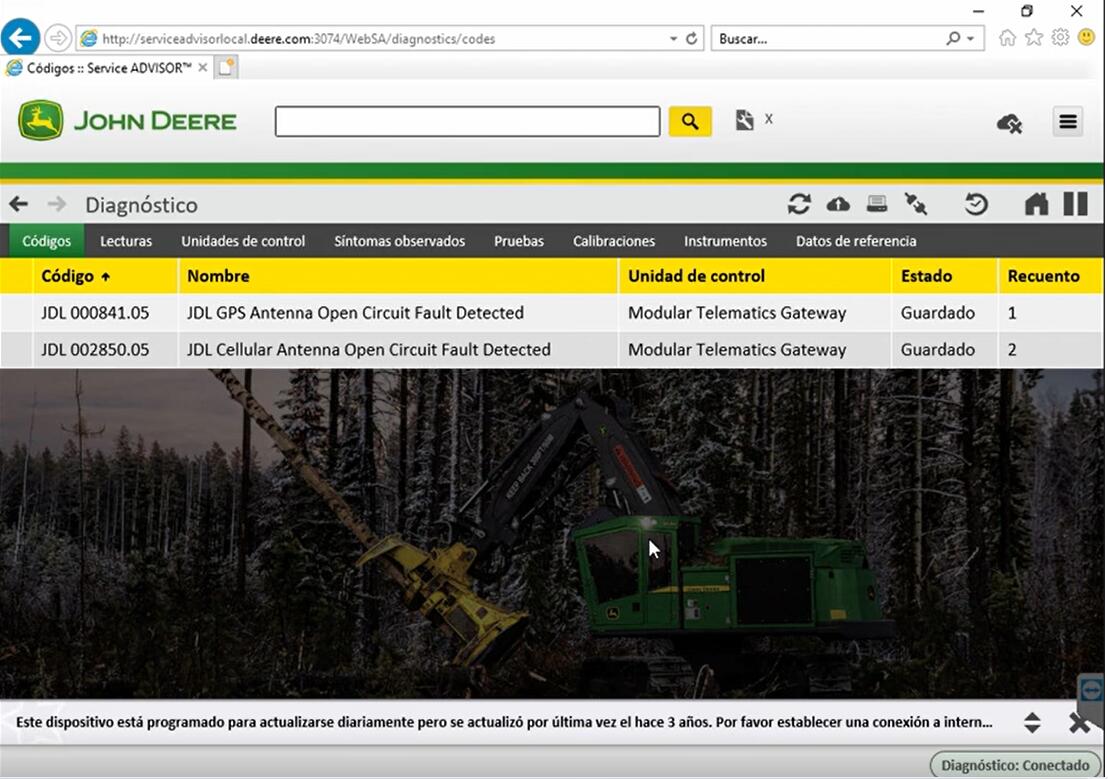1108x779 pixels.
Task: Click the John Deere search input field
Action: [467, 122]
